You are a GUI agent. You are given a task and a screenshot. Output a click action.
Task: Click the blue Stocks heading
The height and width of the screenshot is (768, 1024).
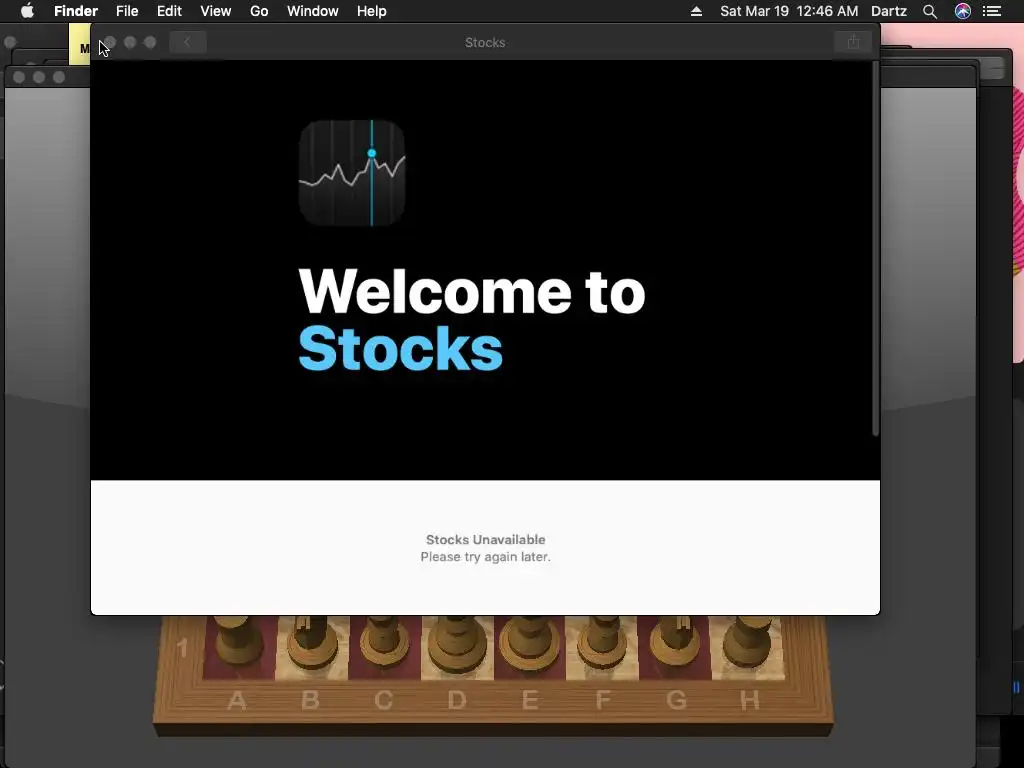pos(400,349)
